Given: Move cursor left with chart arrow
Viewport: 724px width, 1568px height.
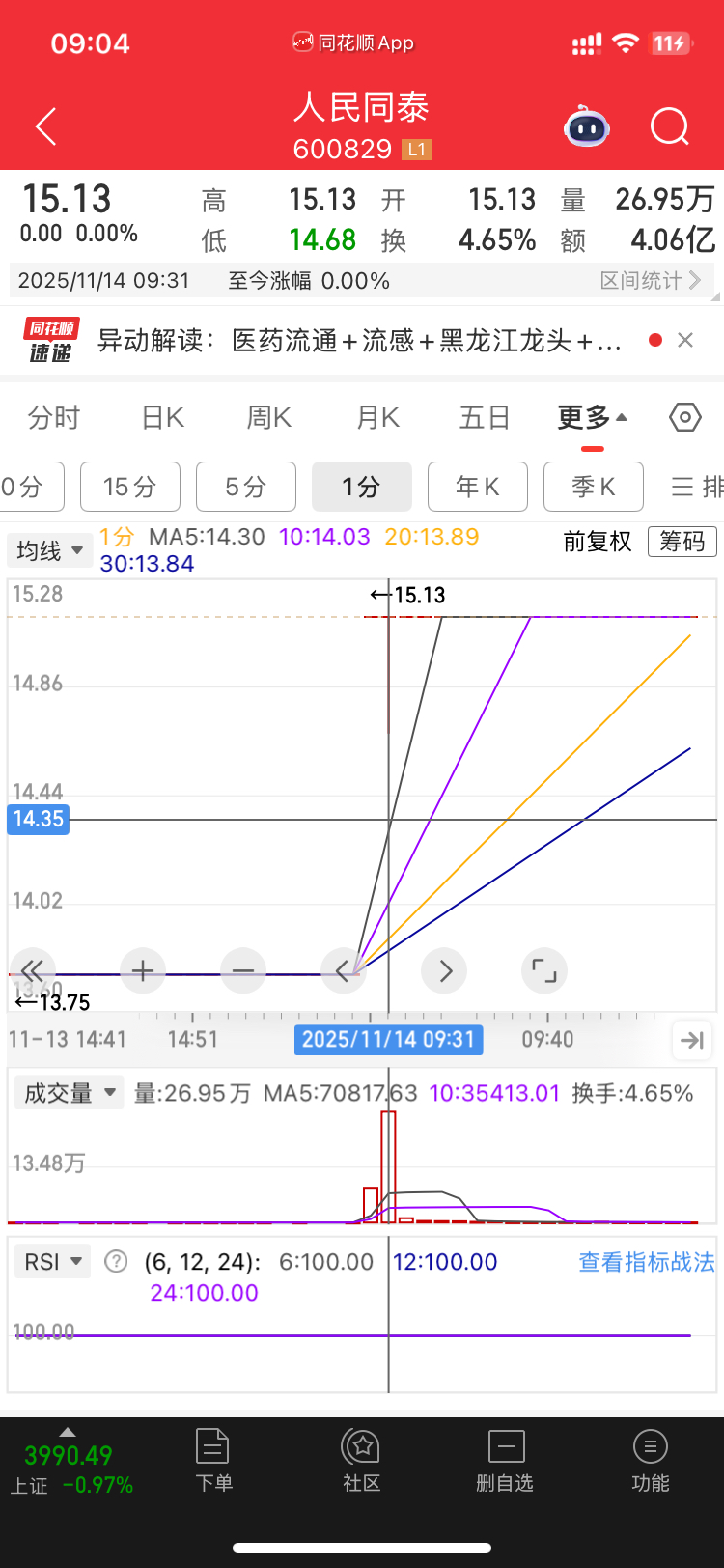Looking at the screenshot, I should [344, 970].
